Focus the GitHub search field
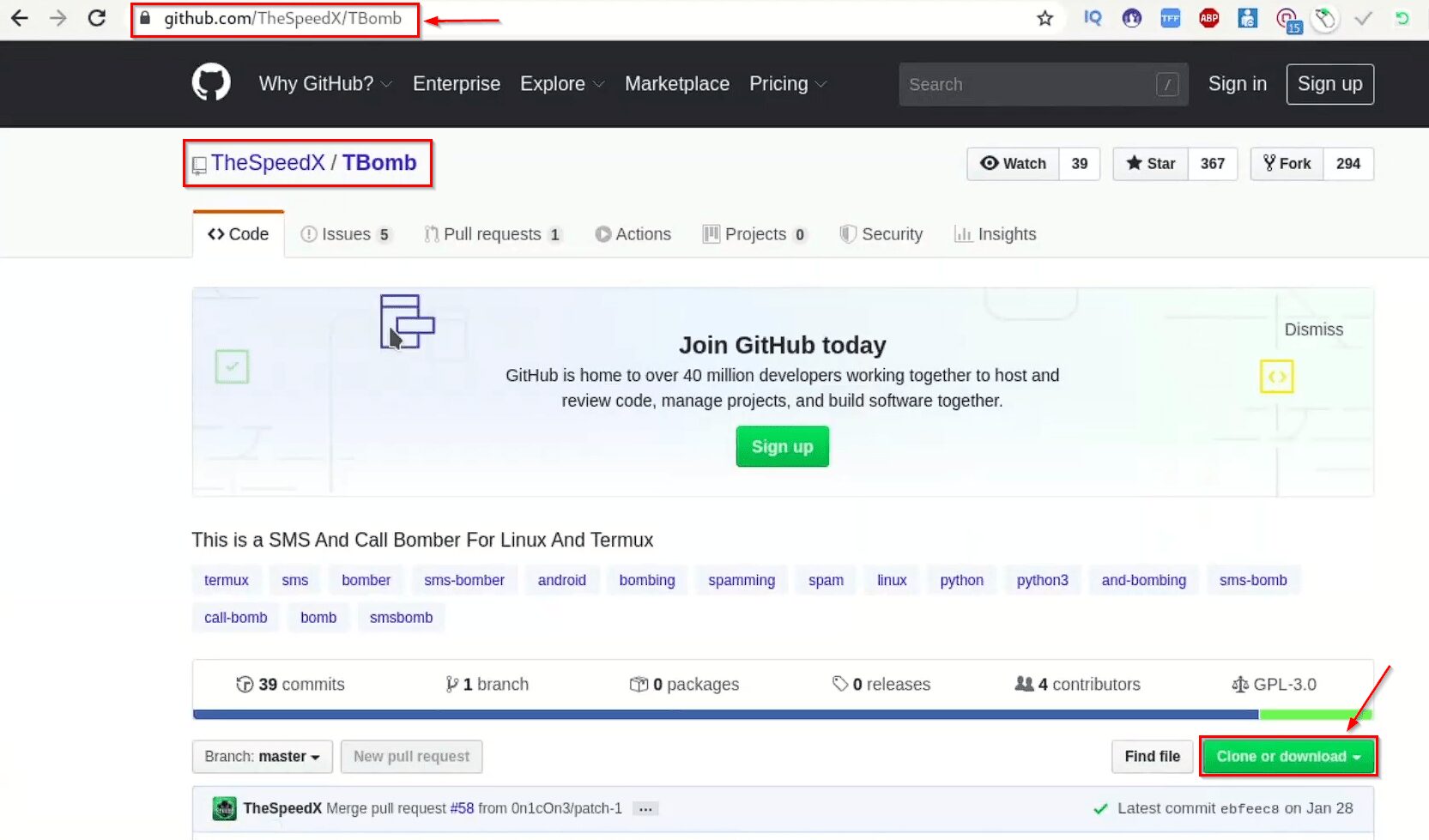Image resolution: width=1429 pixels, height=840 pixels. pyautogui.click(x=1043, y=84)
